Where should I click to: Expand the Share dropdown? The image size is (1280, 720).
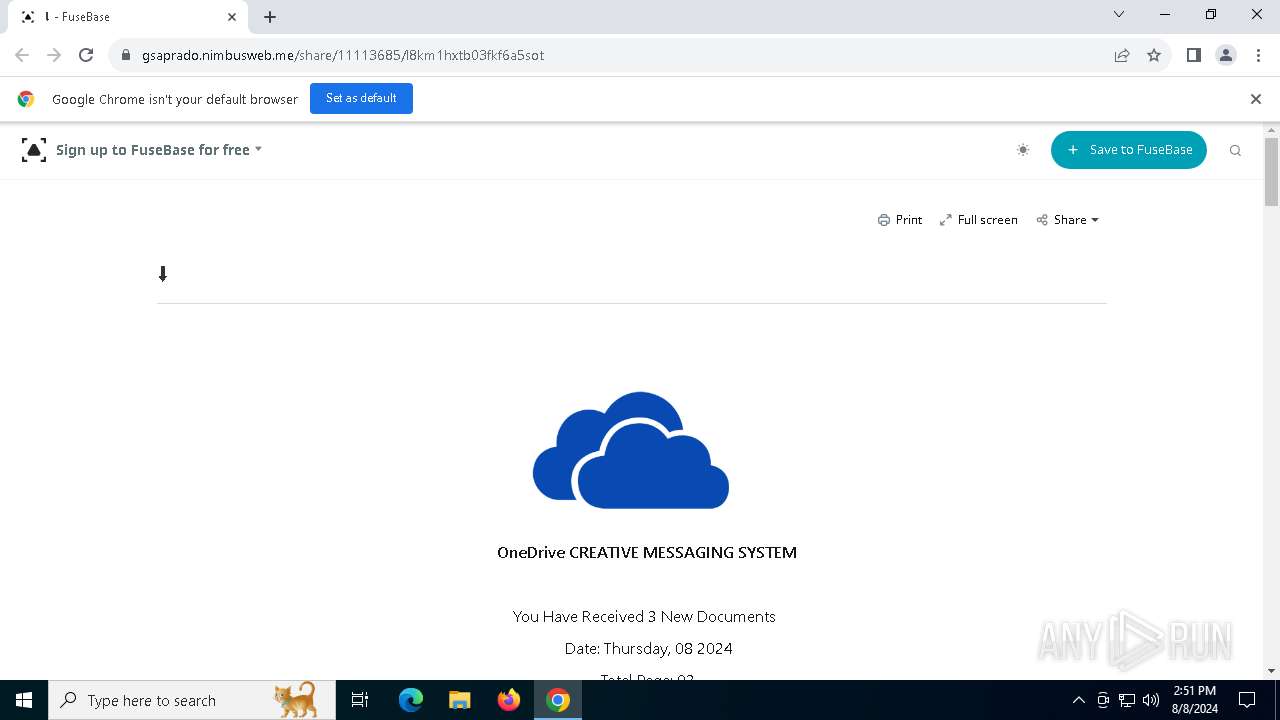(x=1068, y=220)
